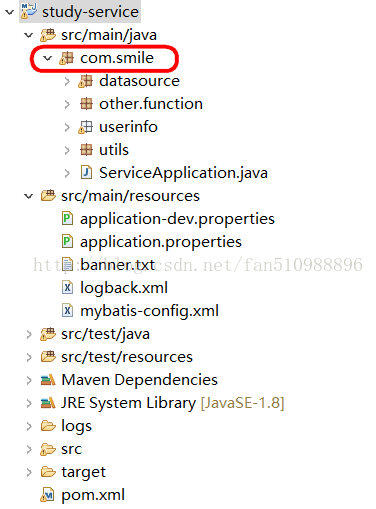Viewport: 376px width, 509px height.
Task: Select banner.txt file name
Action: (x=118, y=265)
